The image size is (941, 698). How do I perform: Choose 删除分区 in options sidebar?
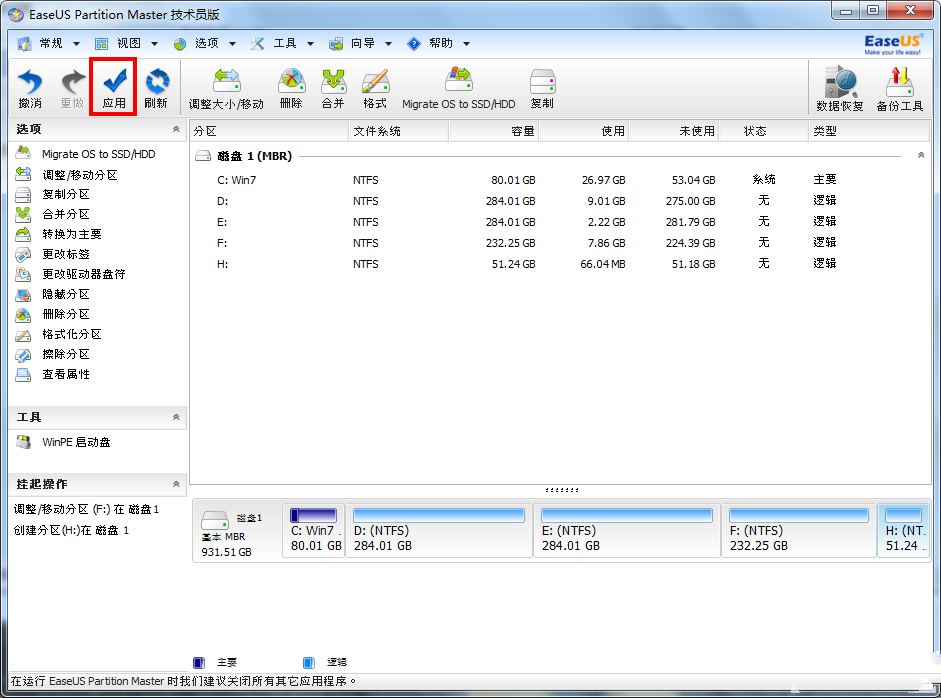[53, 314]
